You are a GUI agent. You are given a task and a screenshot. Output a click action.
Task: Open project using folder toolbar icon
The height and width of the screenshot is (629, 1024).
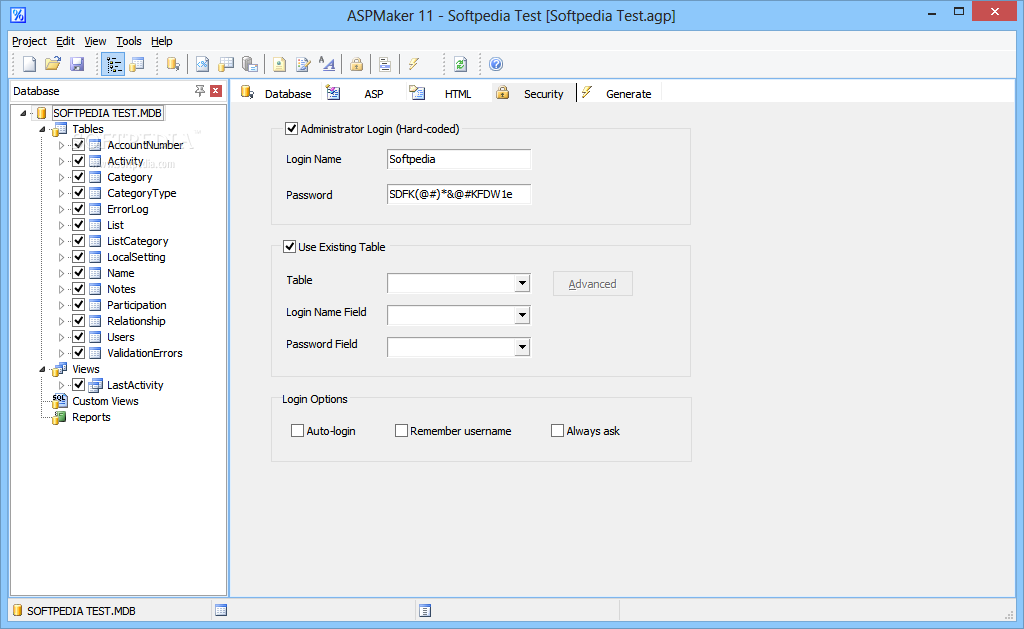(x=53, y=64)
